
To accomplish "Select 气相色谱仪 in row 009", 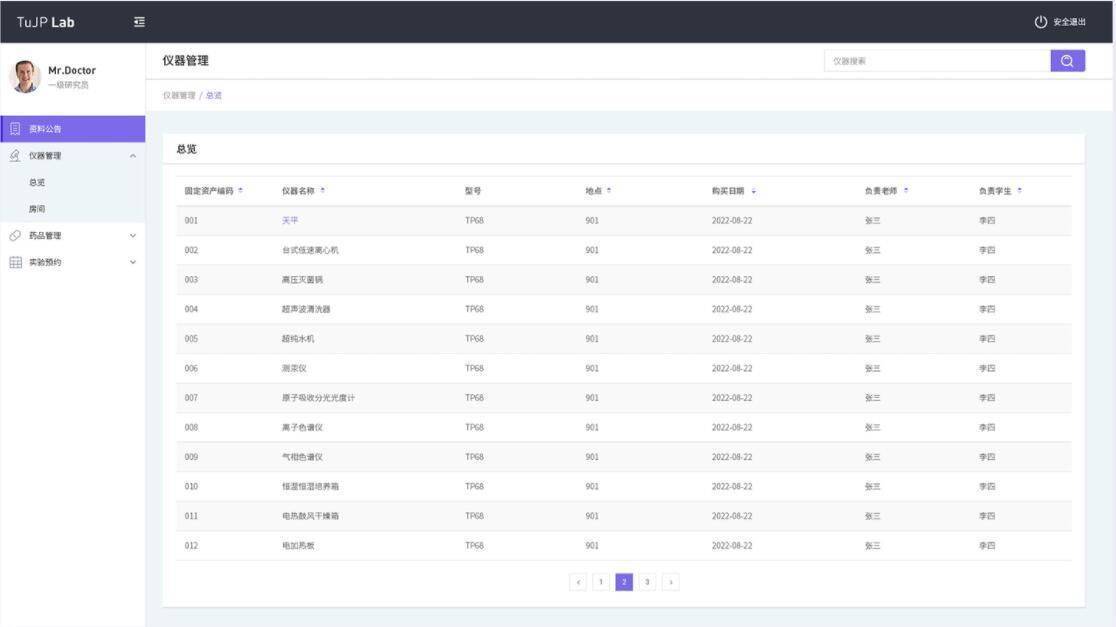I will pyautogui.click(x=302, y=457).
